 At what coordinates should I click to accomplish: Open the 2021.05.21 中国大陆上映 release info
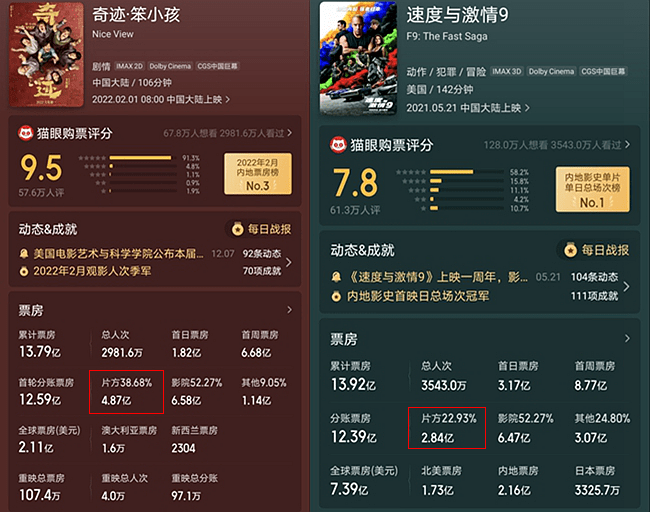pos(468,108)
